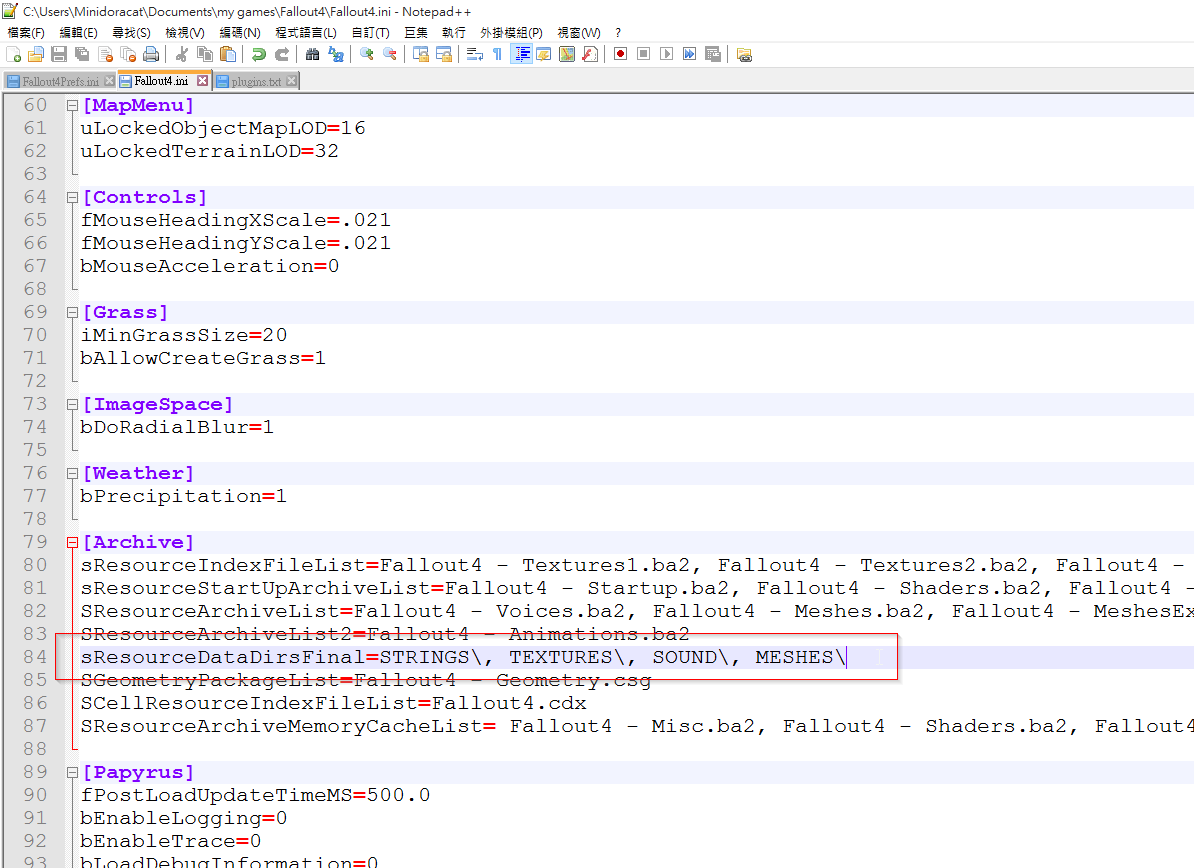Open the 檢視(V) menu
Viewport: 1194px width, 868px height.
click(185, 33)
